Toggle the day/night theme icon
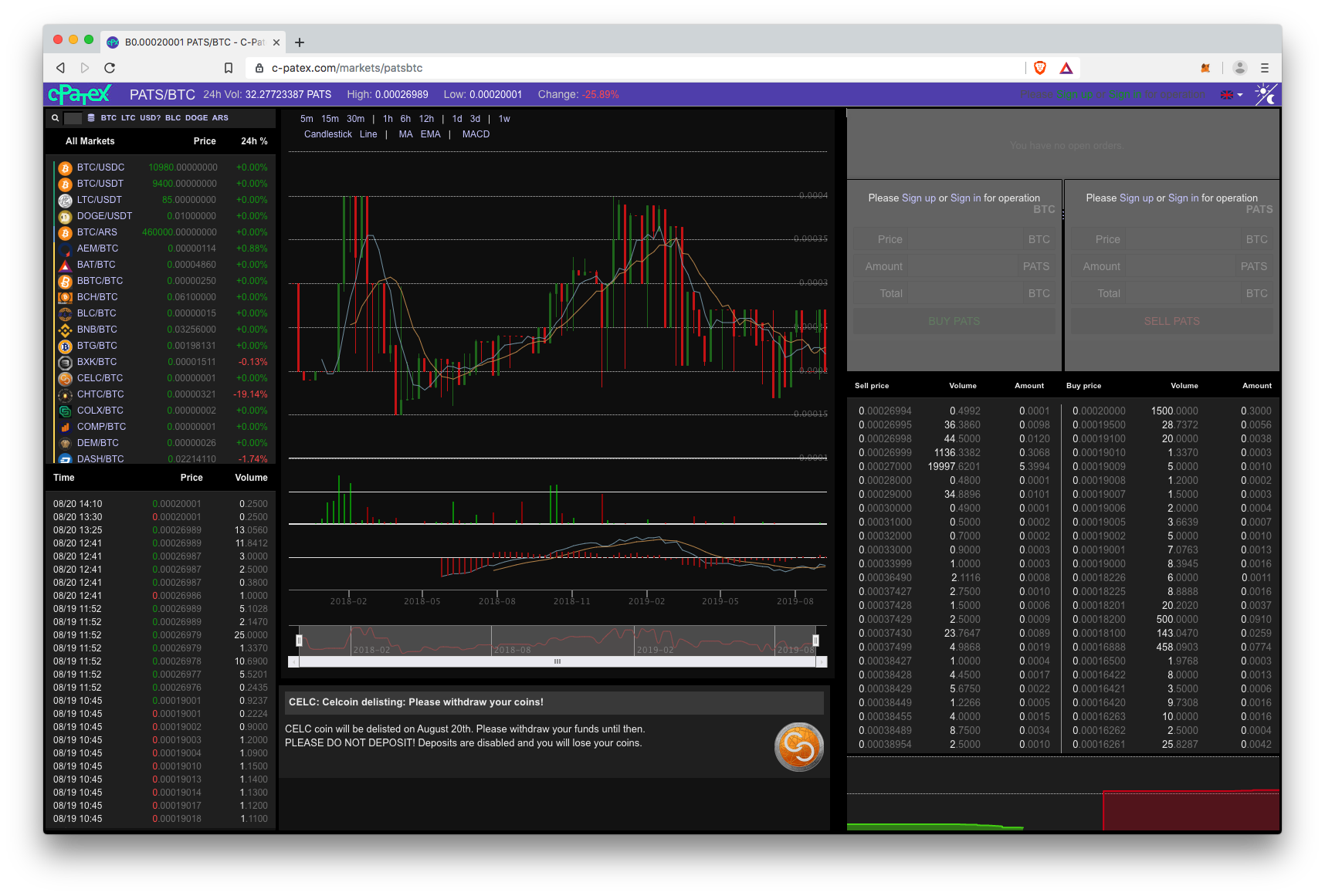 [1265, 95]
